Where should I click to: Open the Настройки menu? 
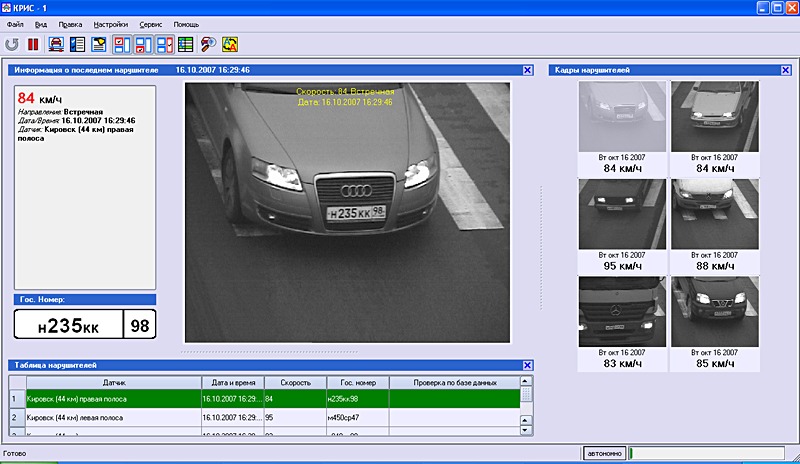(x=110, y=23)
